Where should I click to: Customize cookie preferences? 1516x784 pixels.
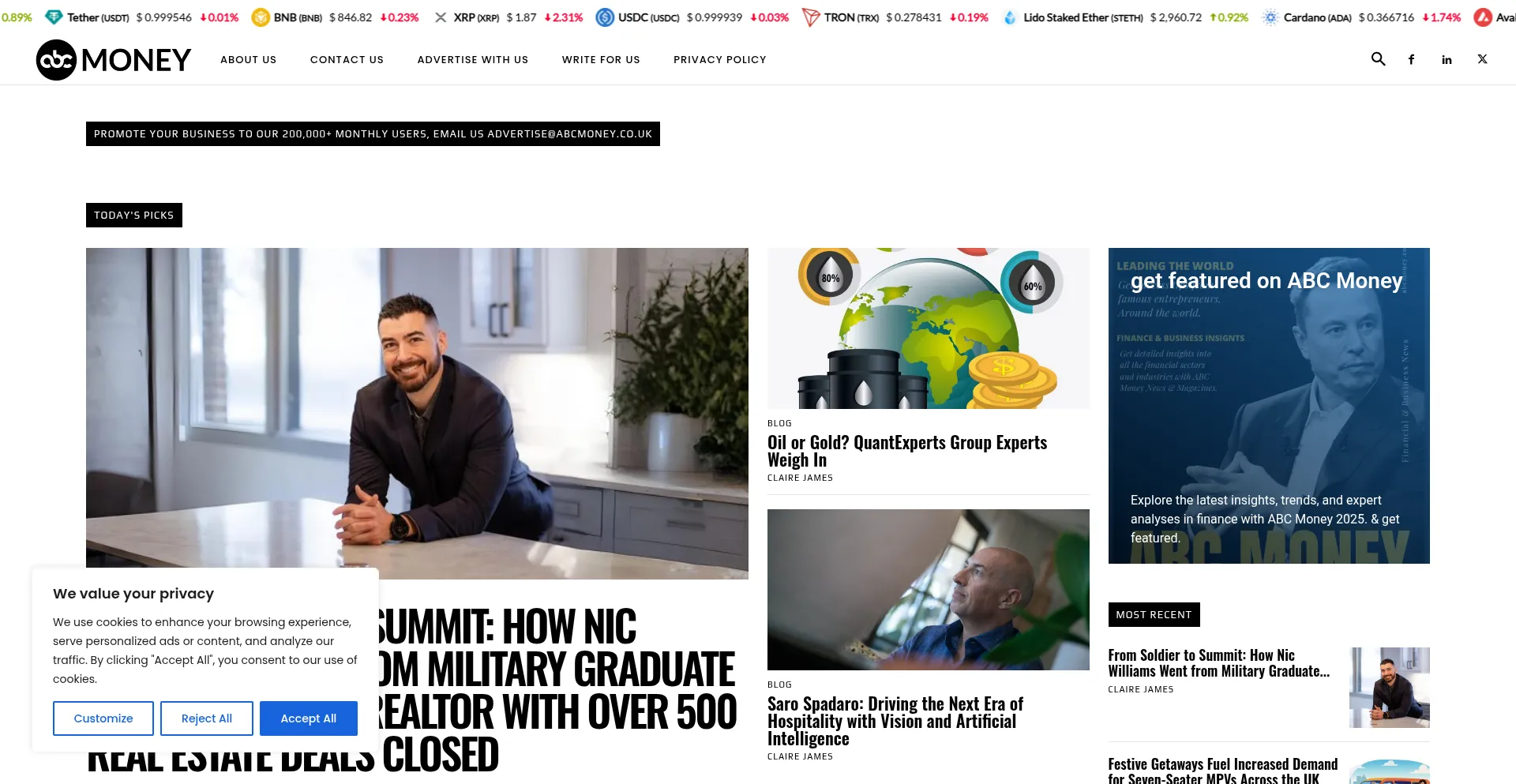[103, 718]
